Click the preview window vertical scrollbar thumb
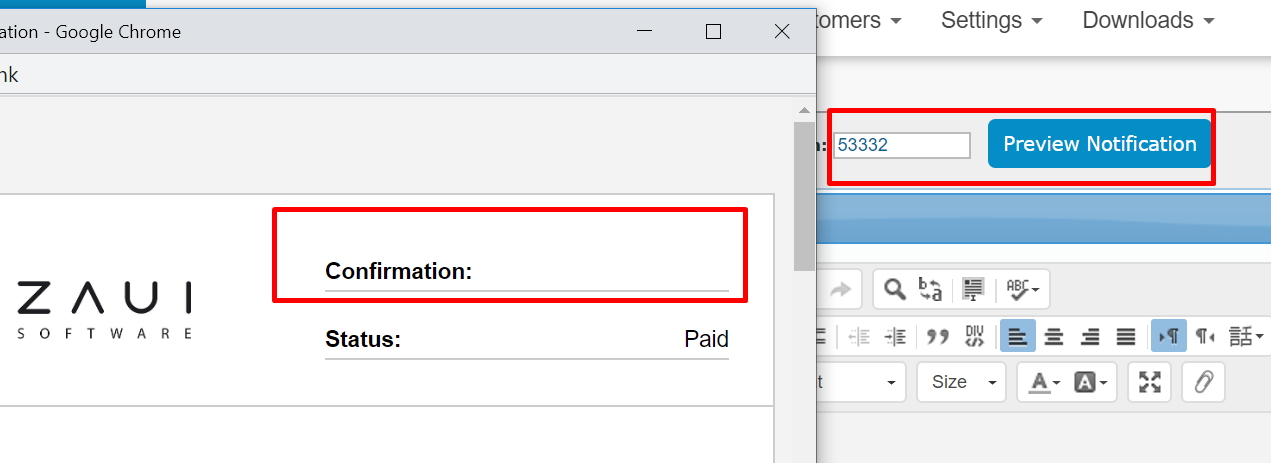Image resolution: width=1271 pixels, height=463 pixels. pyautogui.click(x=804, y=196)
